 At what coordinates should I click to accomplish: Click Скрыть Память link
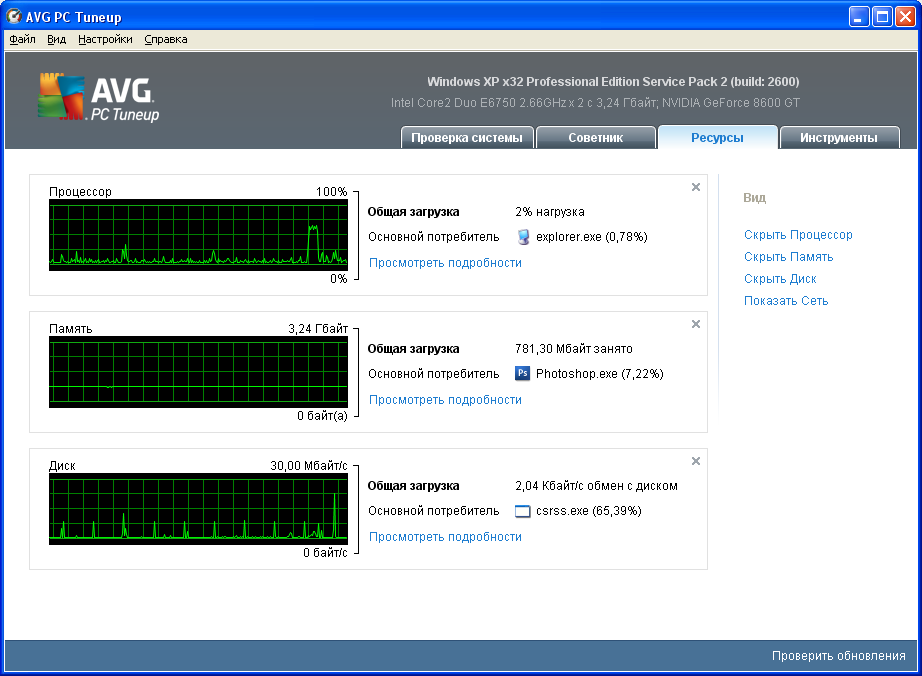(789, 257)
